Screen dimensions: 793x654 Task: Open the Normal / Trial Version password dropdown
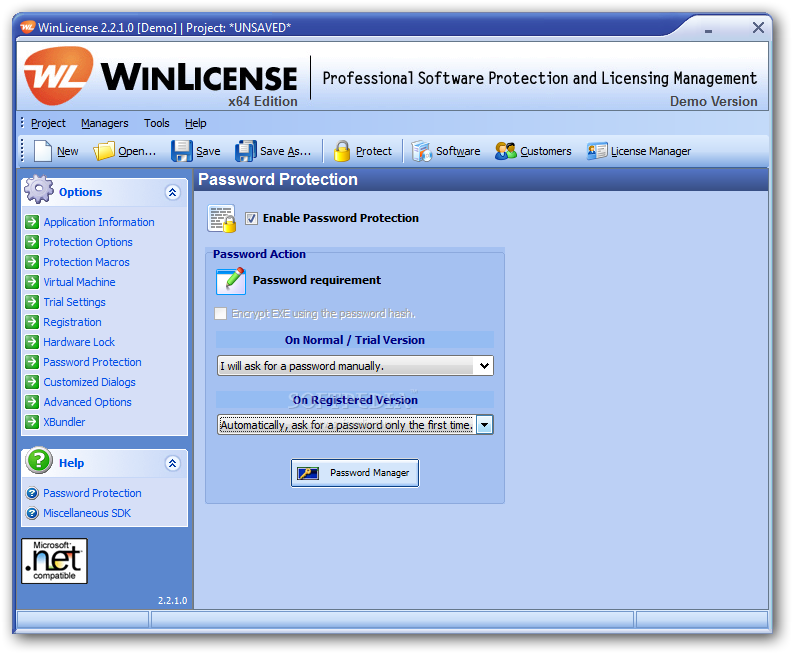(355, 366)
